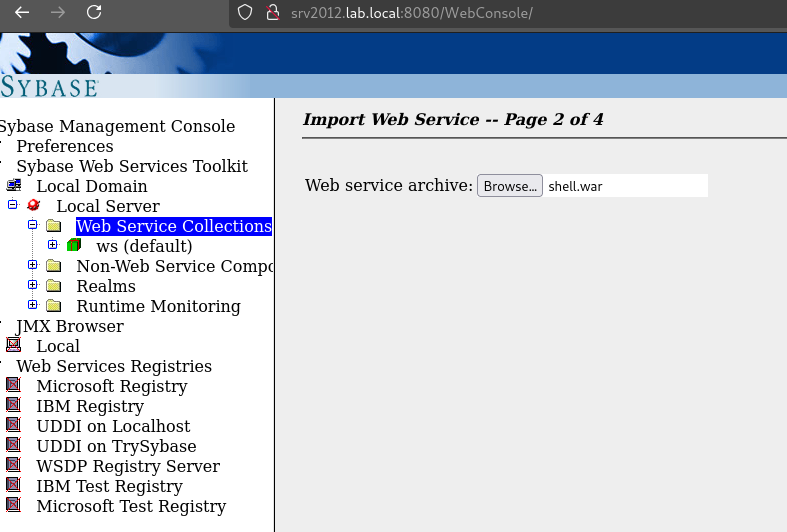Click the Local Domain computer icon
The height and width of the screenshot is (532, 787).
(14, 186)
